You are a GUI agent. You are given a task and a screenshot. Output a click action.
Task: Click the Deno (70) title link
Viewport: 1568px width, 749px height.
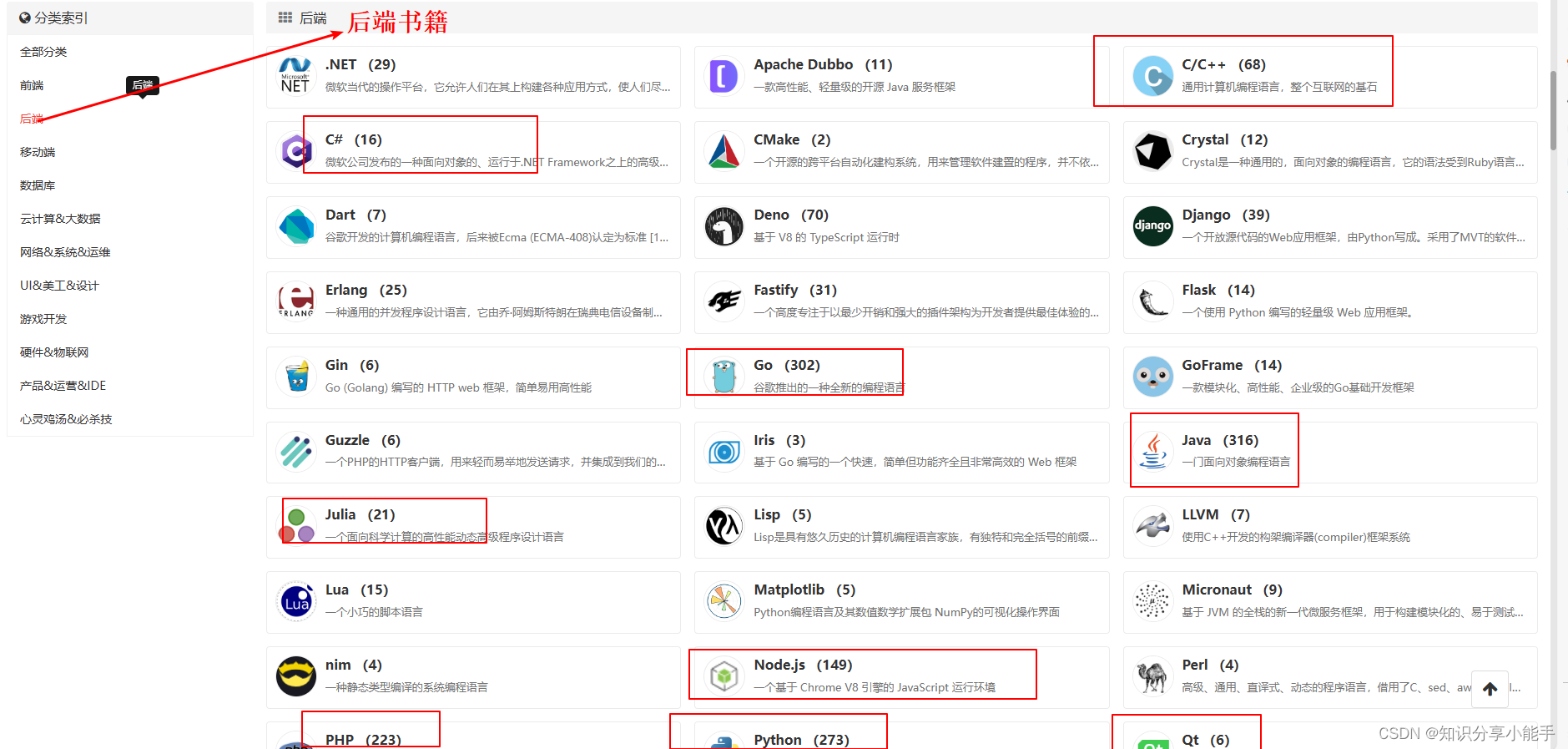coord(791,215)
